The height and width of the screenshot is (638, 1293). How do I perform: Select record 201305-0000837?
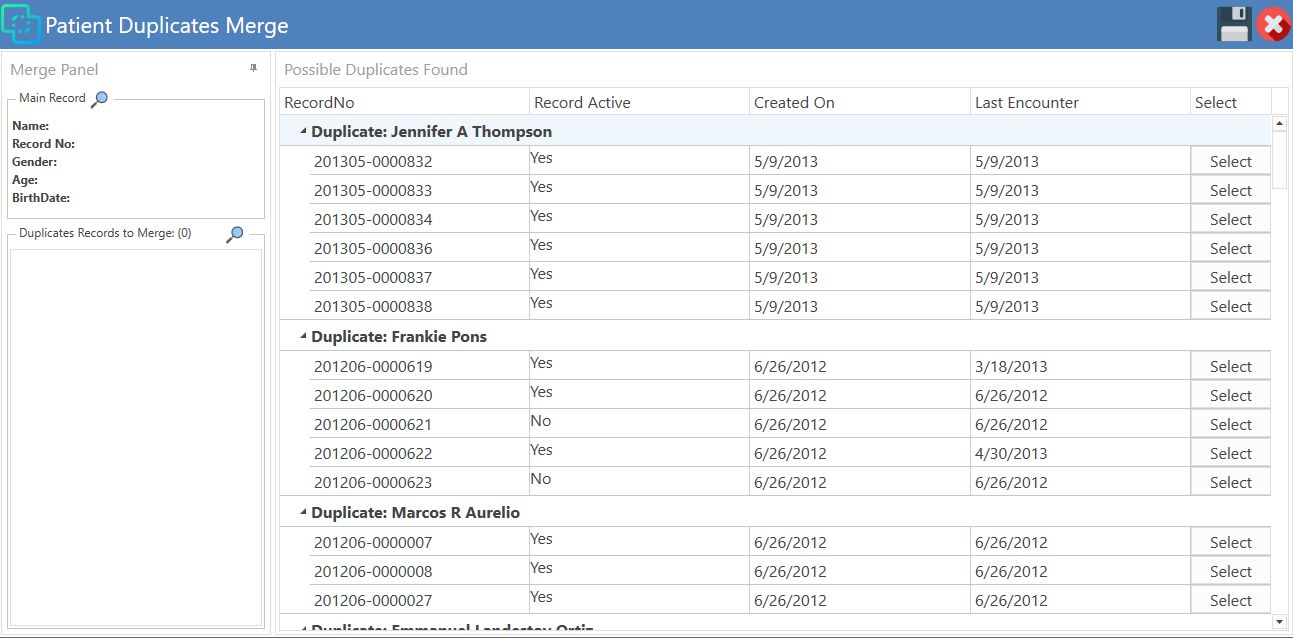tap(1230, 277)
